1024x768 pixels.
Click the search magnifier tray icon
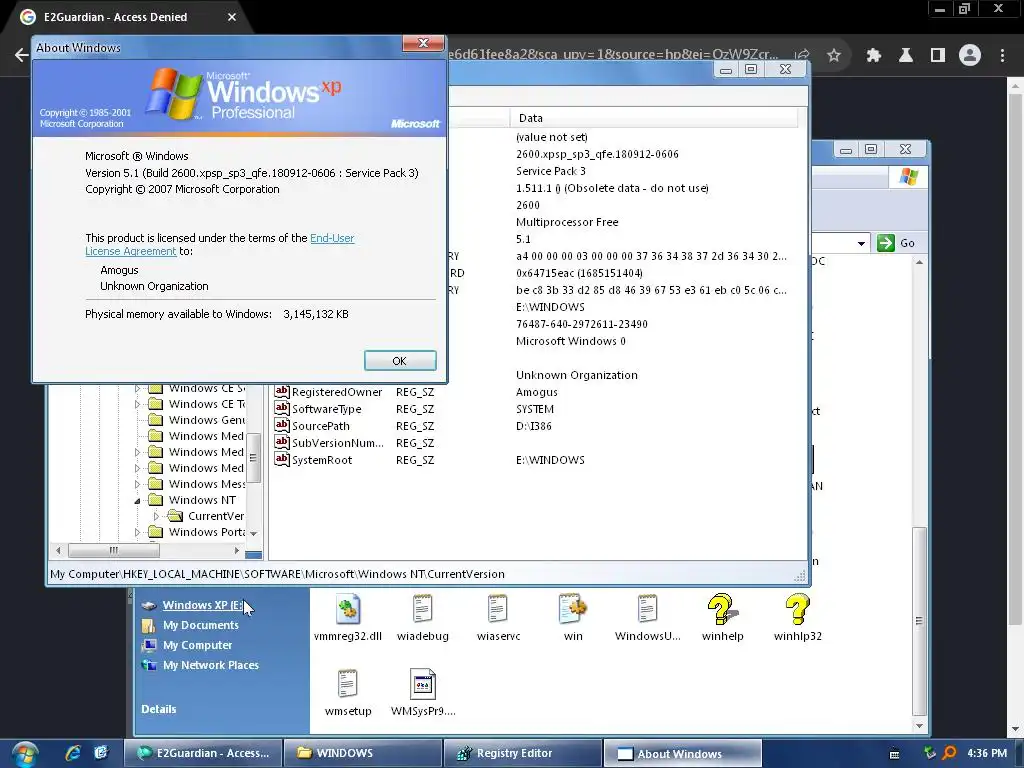tap(950, 753)
